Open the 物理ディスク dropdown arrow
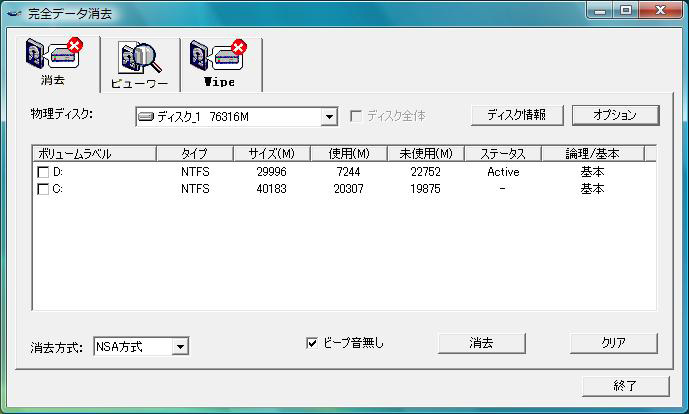The height and width of the screenshot is (414, 689). click(x=329, y=117)
